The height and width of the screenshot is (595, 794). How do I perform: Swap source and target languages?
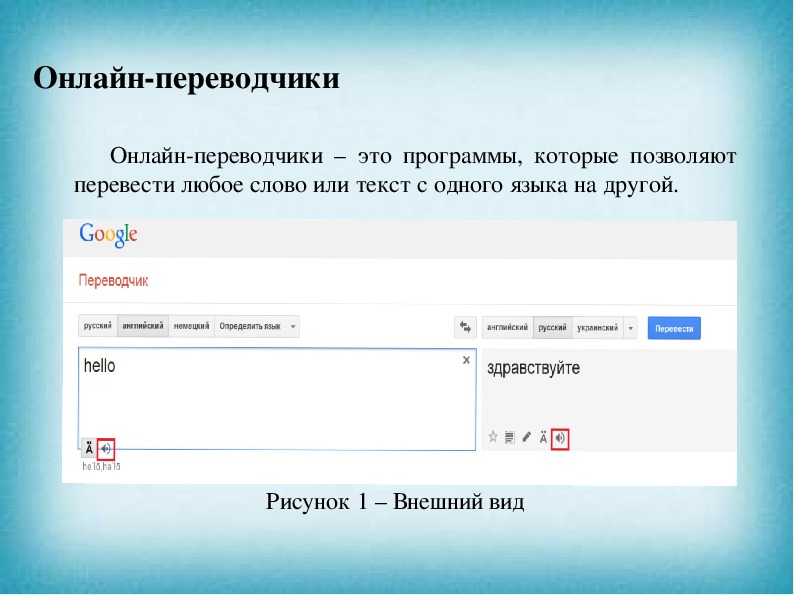(465, 327)
